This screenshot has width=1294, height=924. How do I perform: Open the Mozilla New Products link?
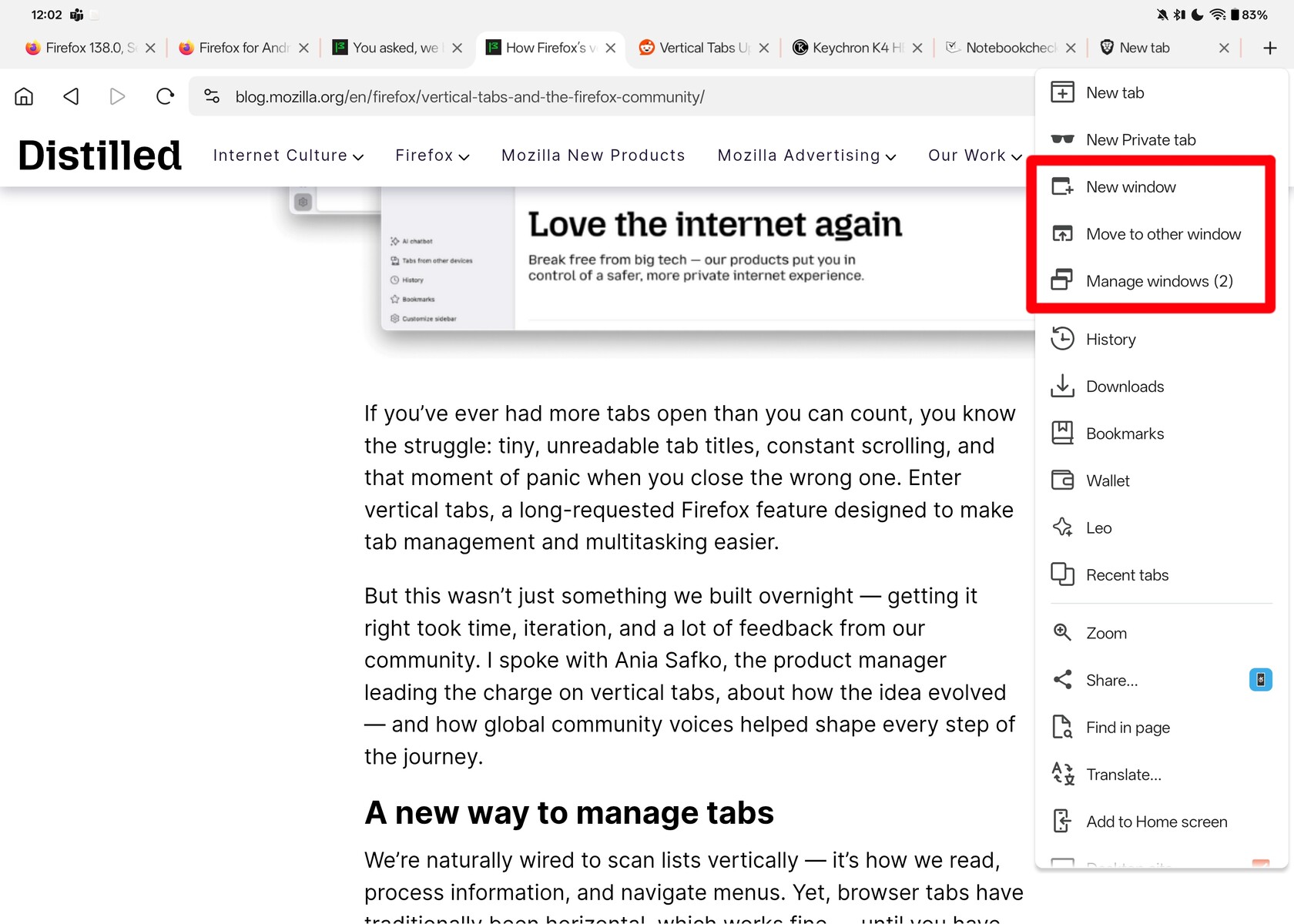593,156
